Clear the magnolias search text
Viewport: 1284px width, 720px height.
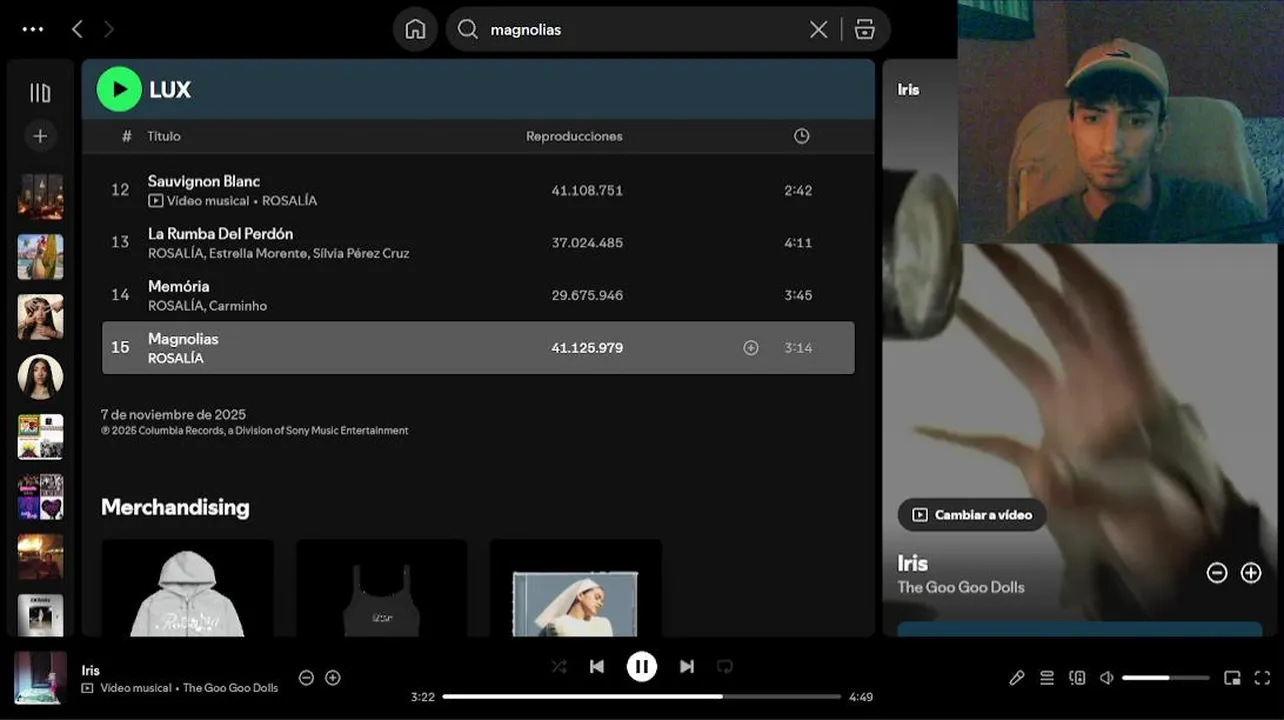[818, 29]
